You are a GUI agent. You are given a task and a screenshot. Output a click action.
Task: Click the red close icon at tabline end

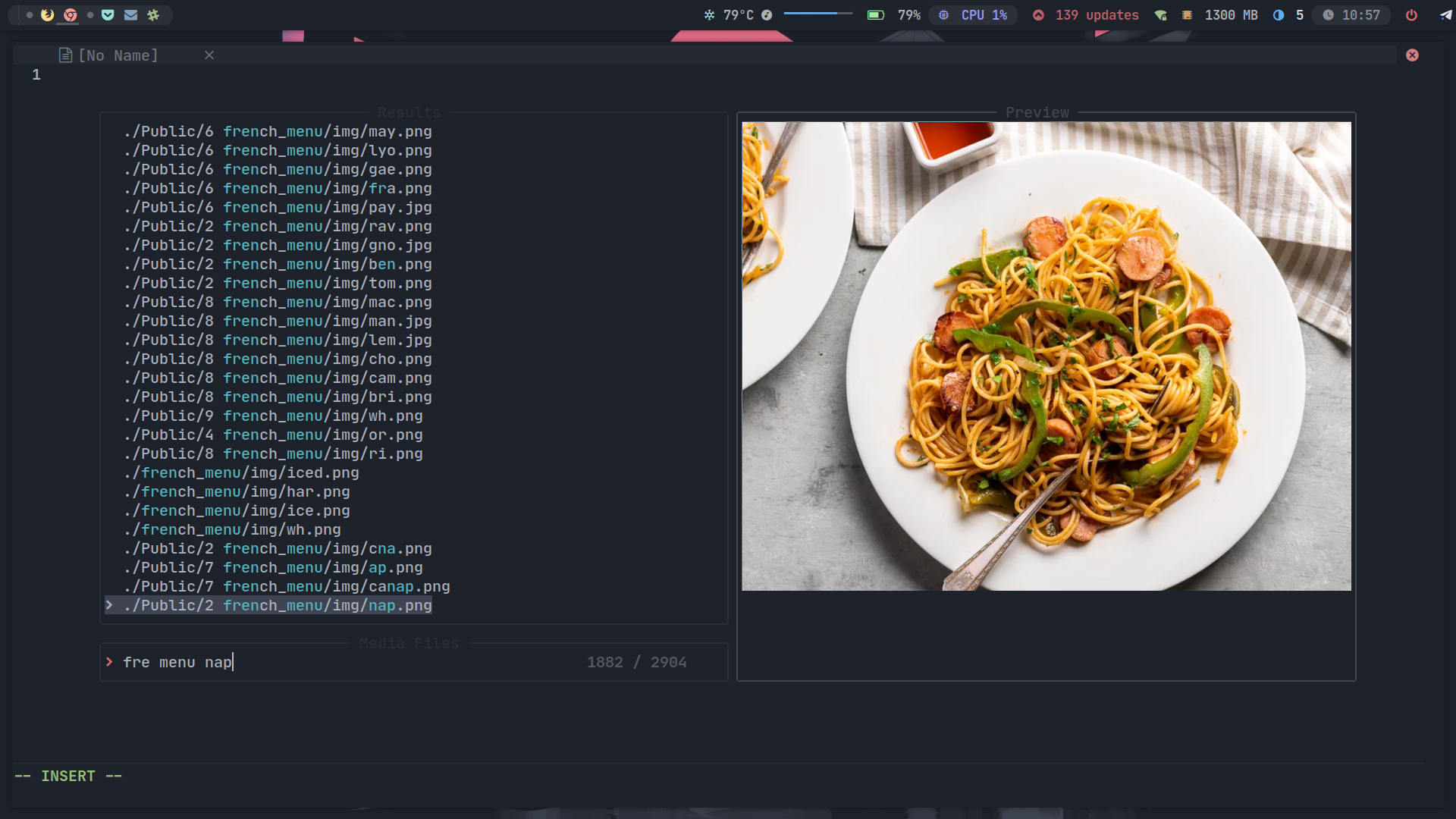pos(1412,55)
